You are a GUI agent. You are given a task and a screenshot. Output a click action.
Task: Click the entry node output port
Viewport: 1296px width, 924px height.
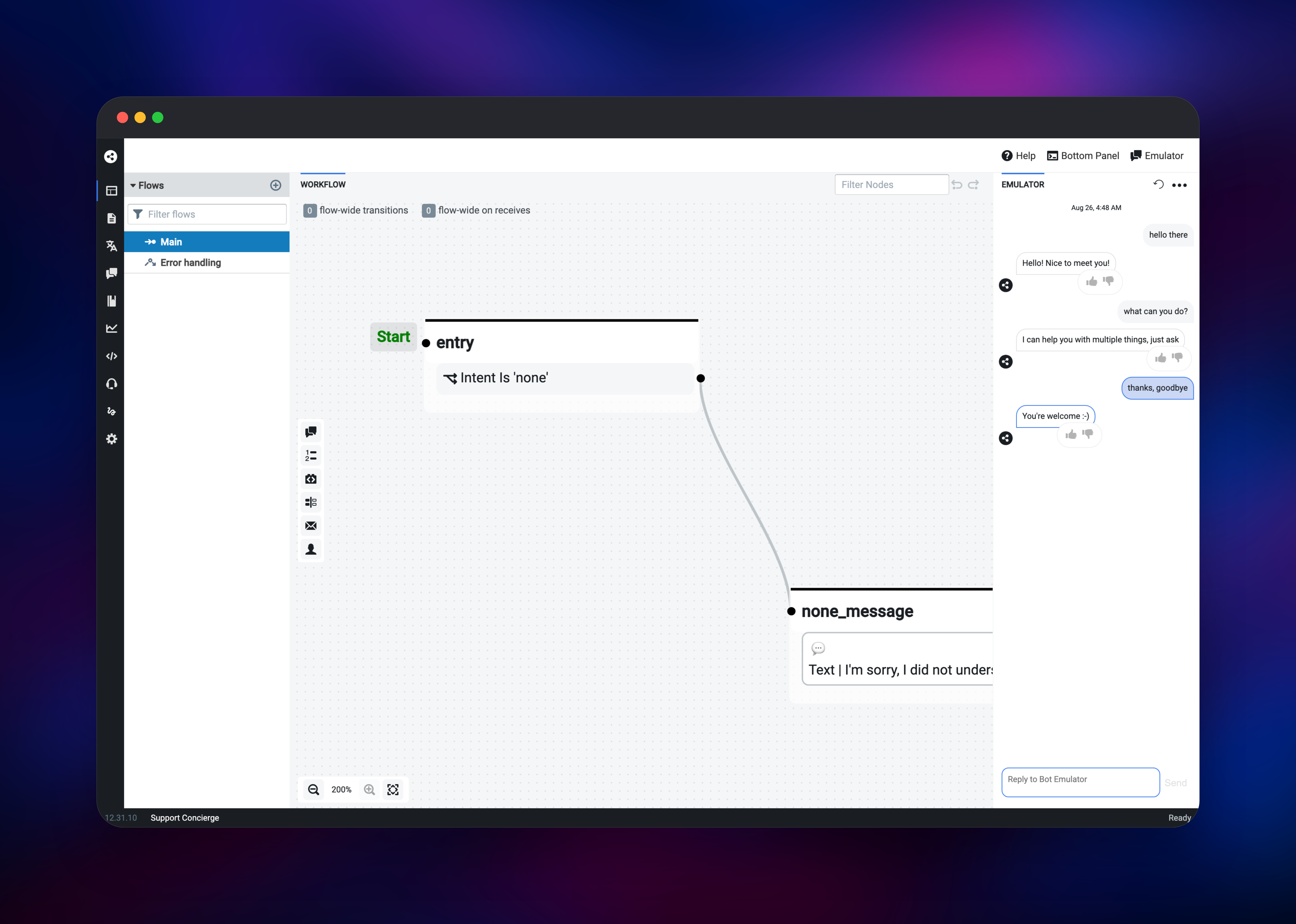pos(701,378)
